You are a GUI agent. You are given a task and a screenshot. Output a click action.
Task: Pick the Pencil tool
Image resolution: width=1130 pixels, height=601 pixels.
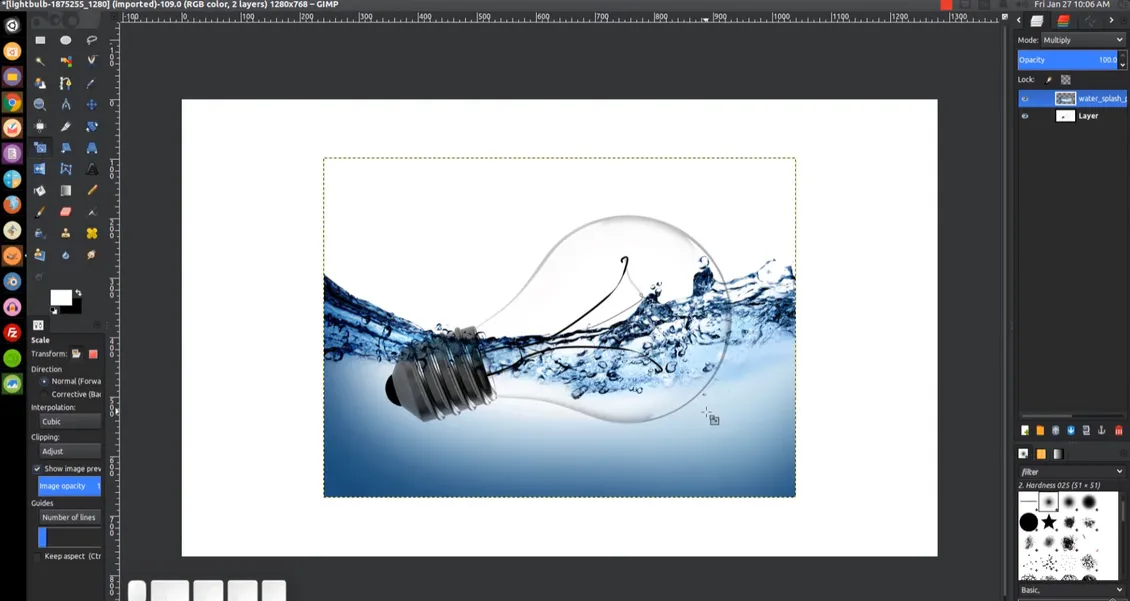(92, 190)
